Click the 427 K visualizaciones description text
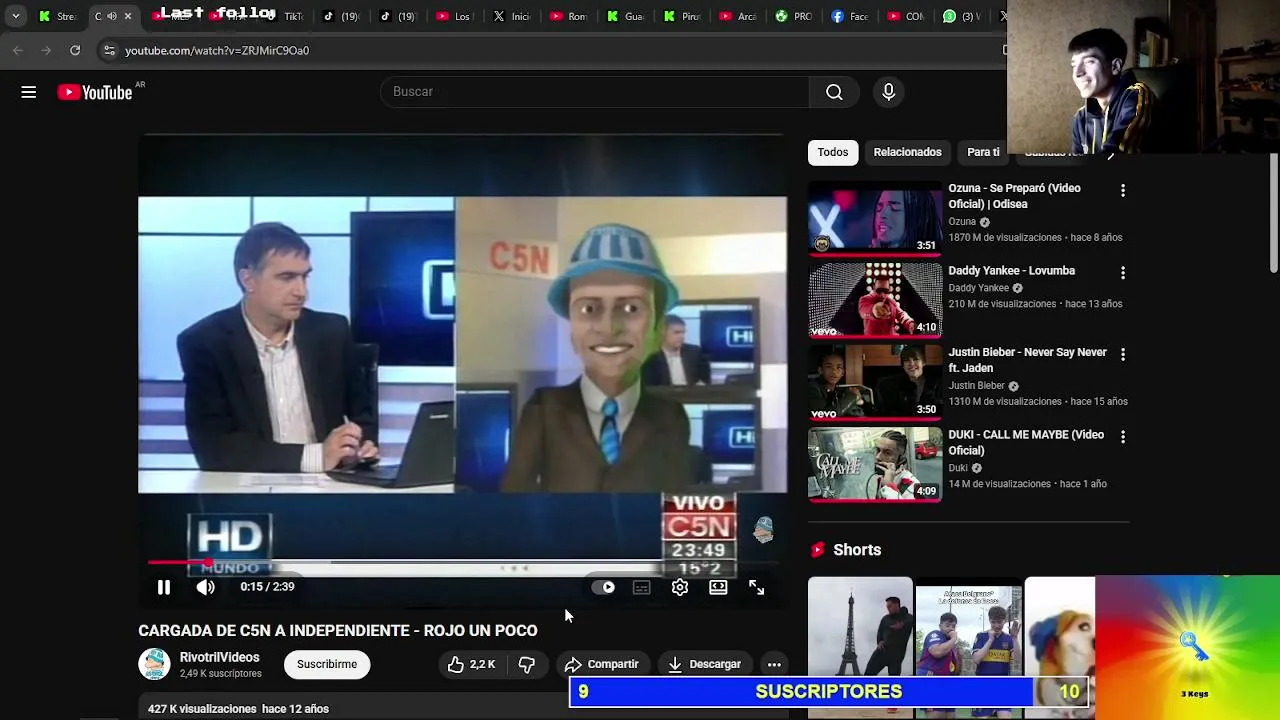The image size is (1280, 720). pyautogui.click(x=238, y=709)
